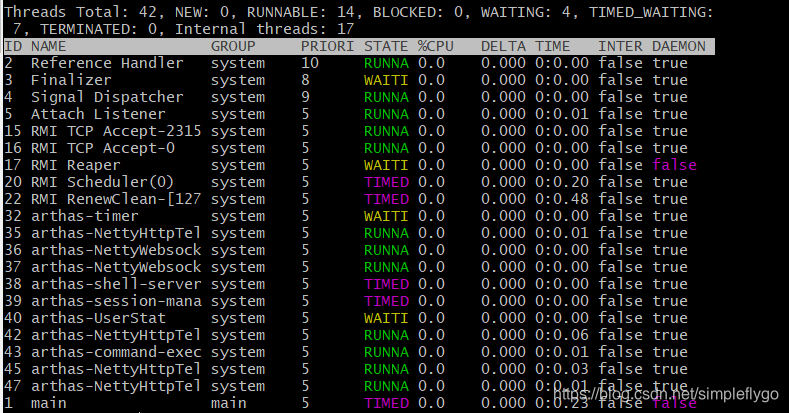Select 'main' group value in last row

tap(228, 403)
